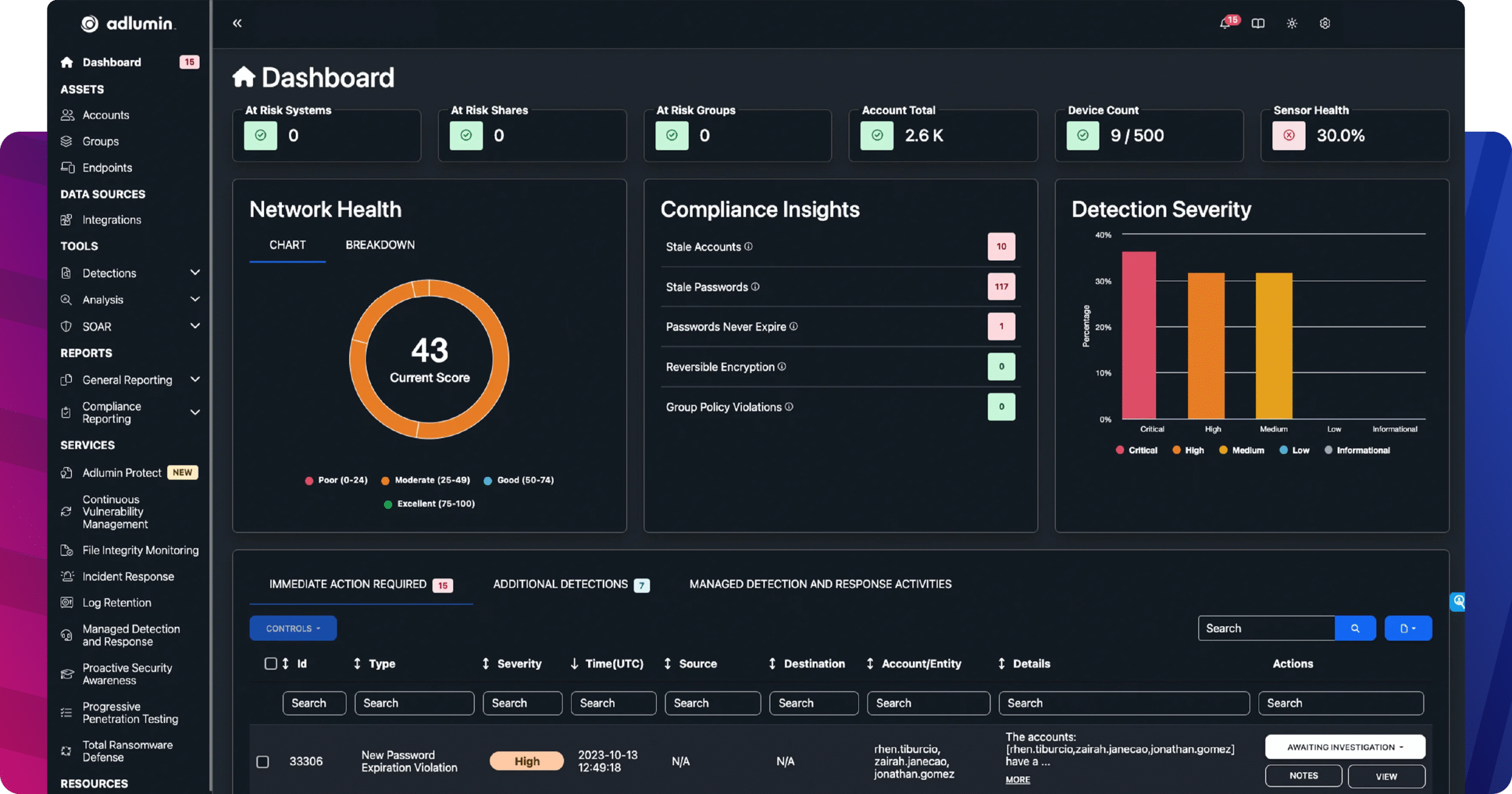This screenshot has height=794, width=1512.
Task: Open the notifications bell with 15 alerts
Action: coord(1226,24)
